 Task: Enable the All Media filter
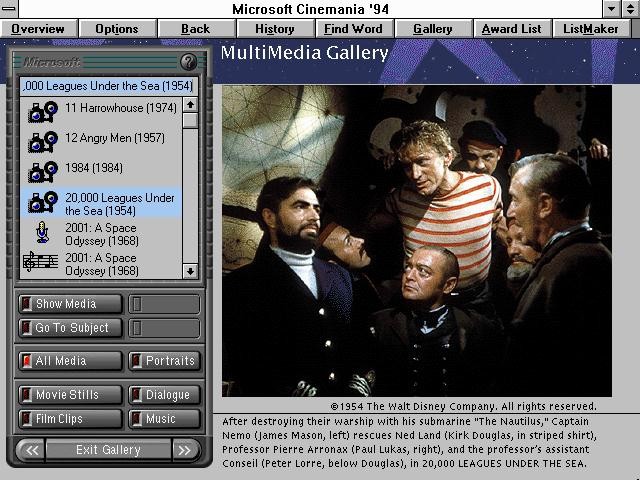tap(71, 361)
